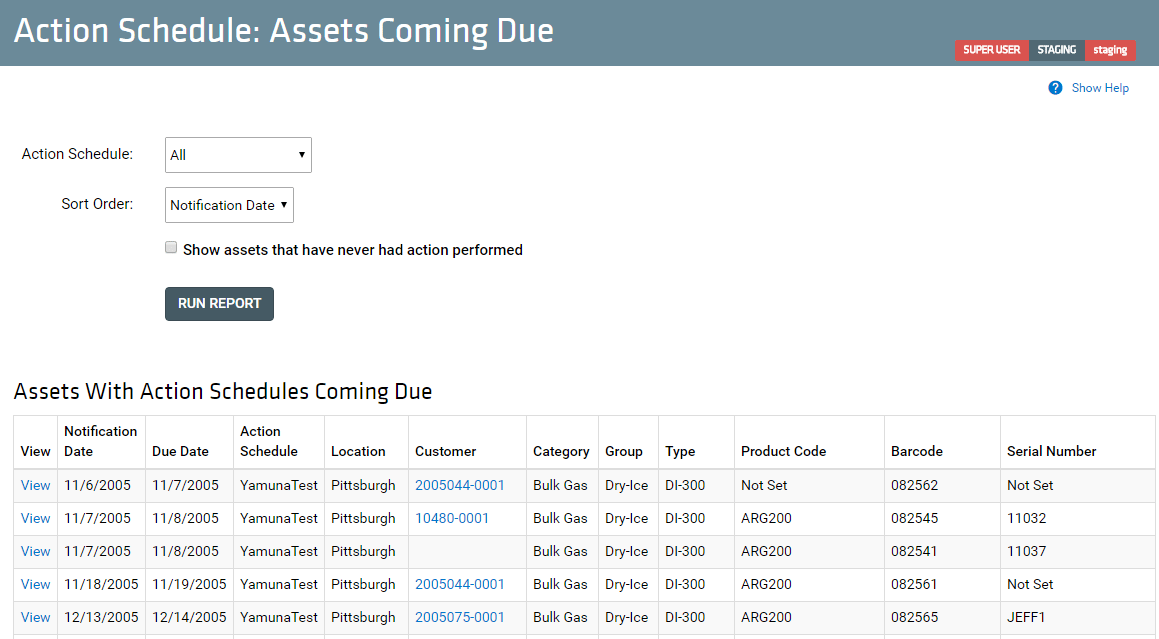Click serial number 11032

(1027, 518)
